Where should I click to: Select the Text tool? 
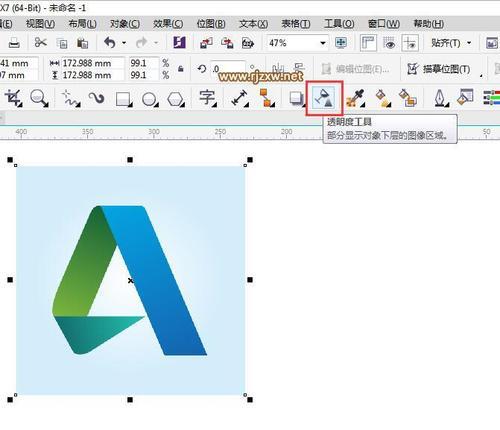[207, 98]
